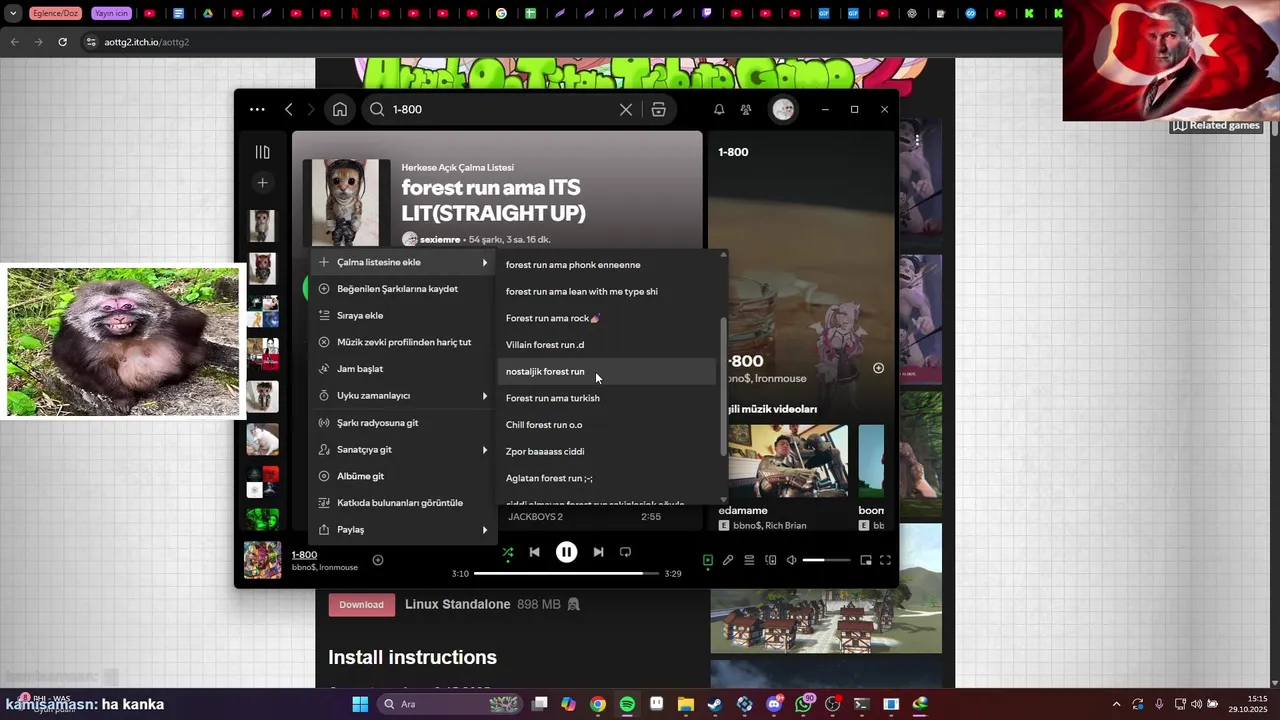Open connect to a device icon
Screen dimensions: 1280x720
(x=770, y=561)
